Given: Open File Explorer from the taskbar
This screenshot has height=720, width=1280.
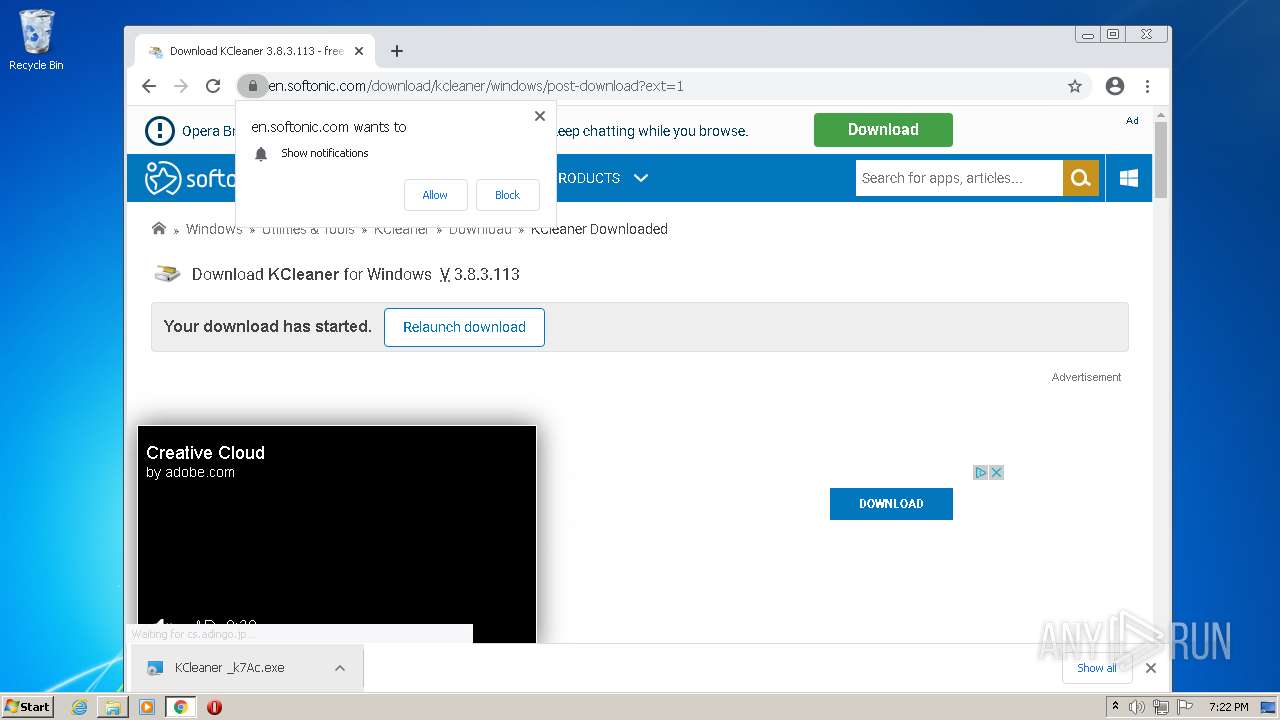Looking at the screenshot, I should tap(113, 707).
